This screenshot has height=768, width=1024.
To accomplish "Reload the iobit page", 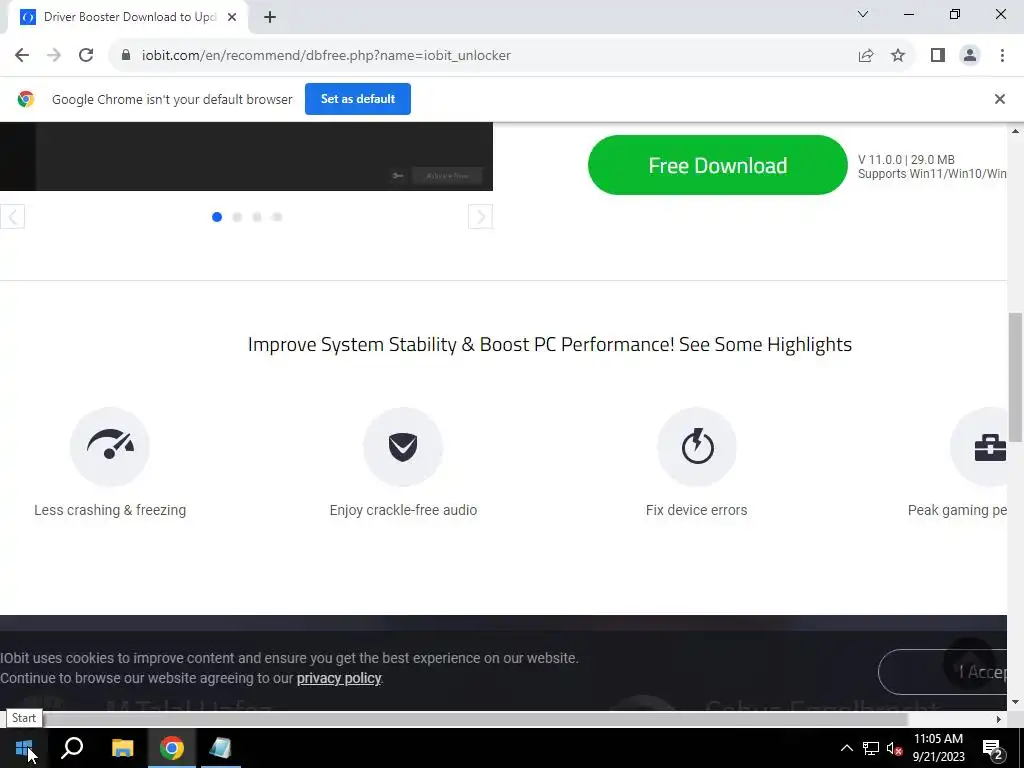I will coord(86,56).
